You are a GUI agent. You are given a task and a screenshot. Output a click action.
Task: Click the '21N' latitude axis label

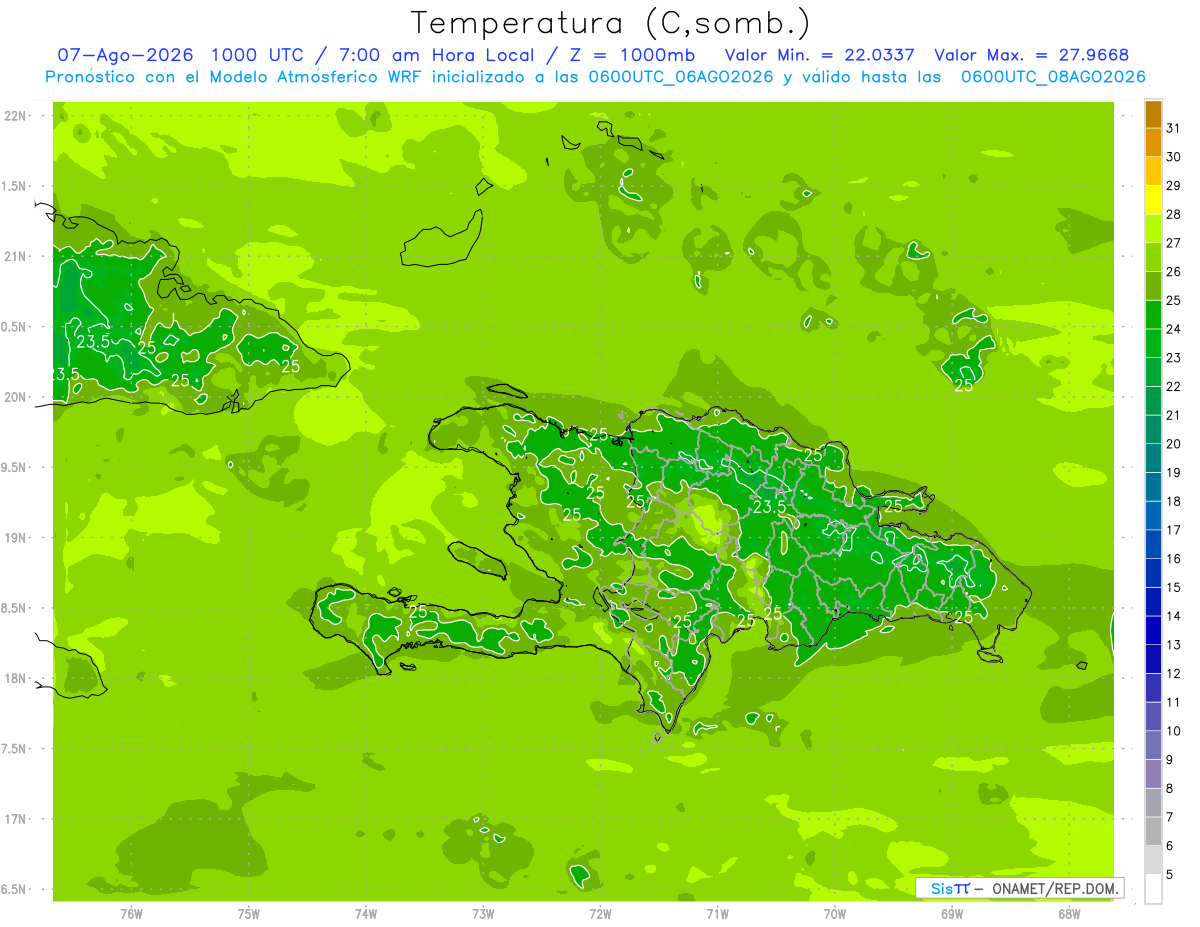pos(14,256)
